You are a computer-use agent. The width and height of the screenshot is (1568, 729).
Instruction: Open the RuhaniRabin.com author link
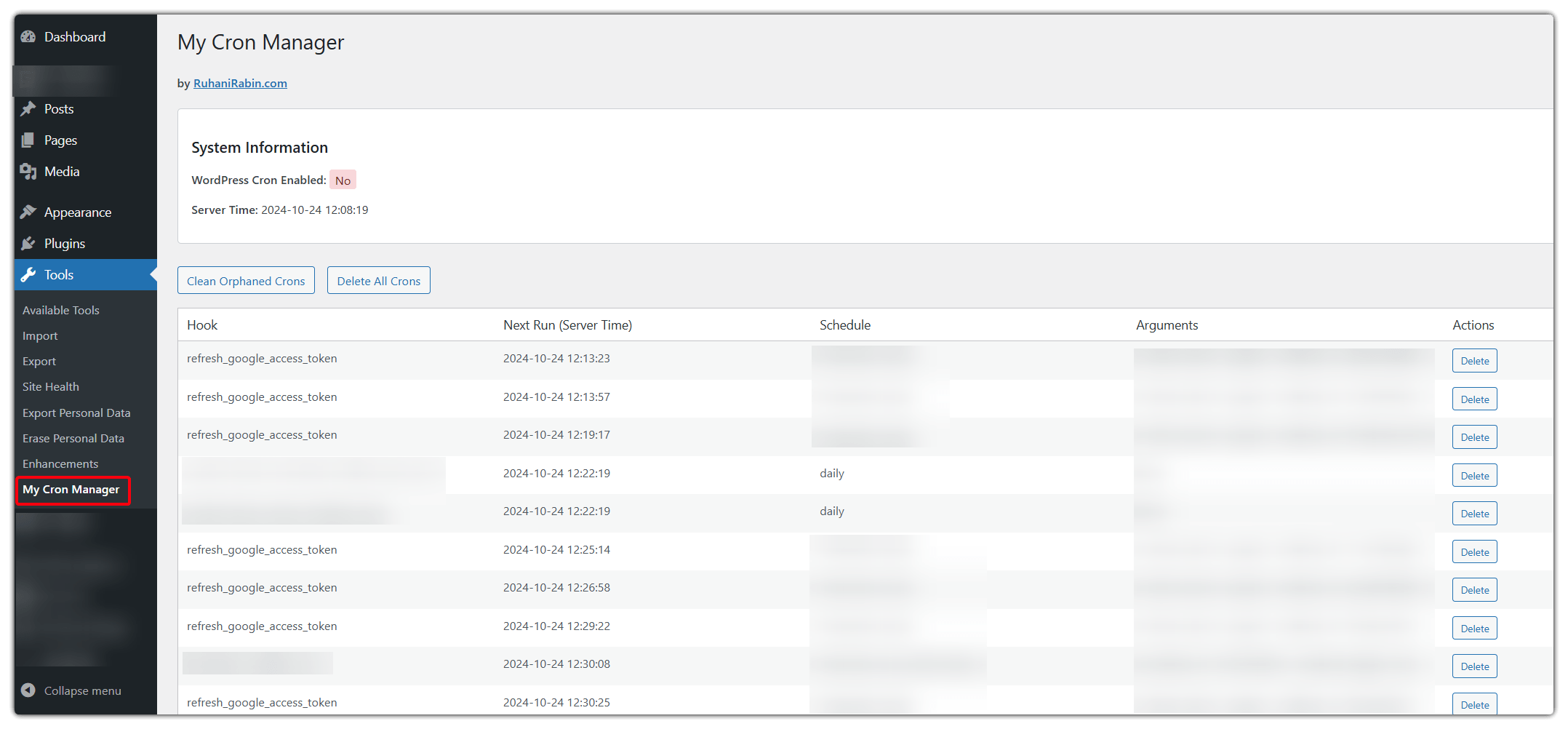[x=240, y=83]
